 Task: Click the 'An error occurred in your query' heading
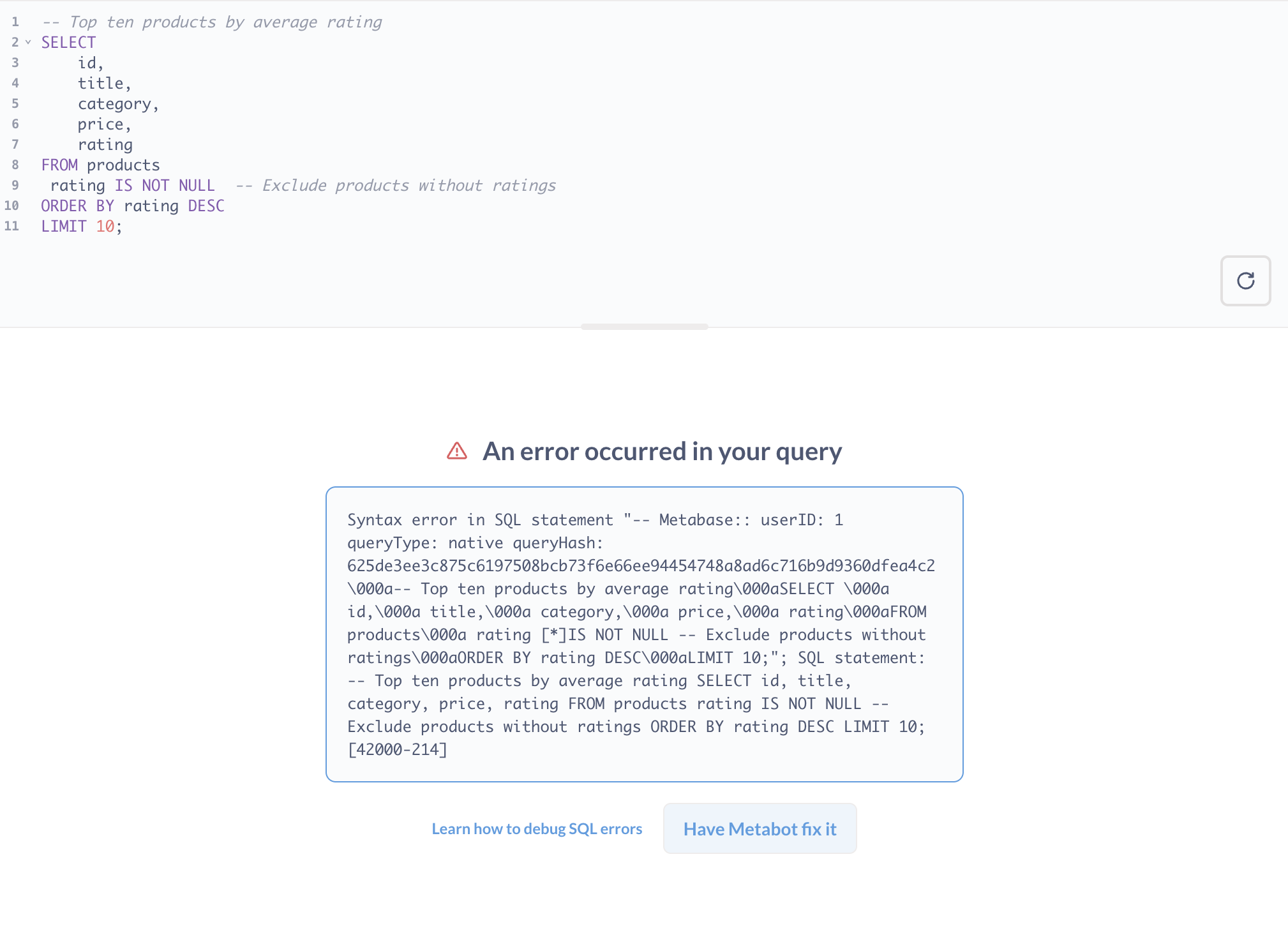pos(662,451)
